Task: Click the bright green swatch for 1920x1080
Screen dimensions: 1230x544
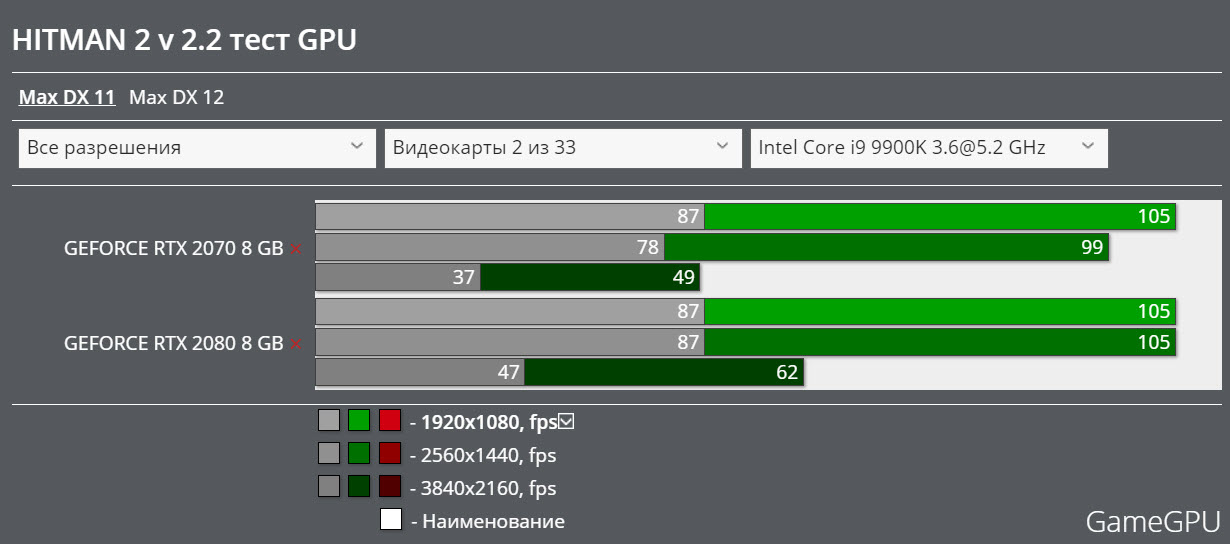Action: [x=359, y=420]
